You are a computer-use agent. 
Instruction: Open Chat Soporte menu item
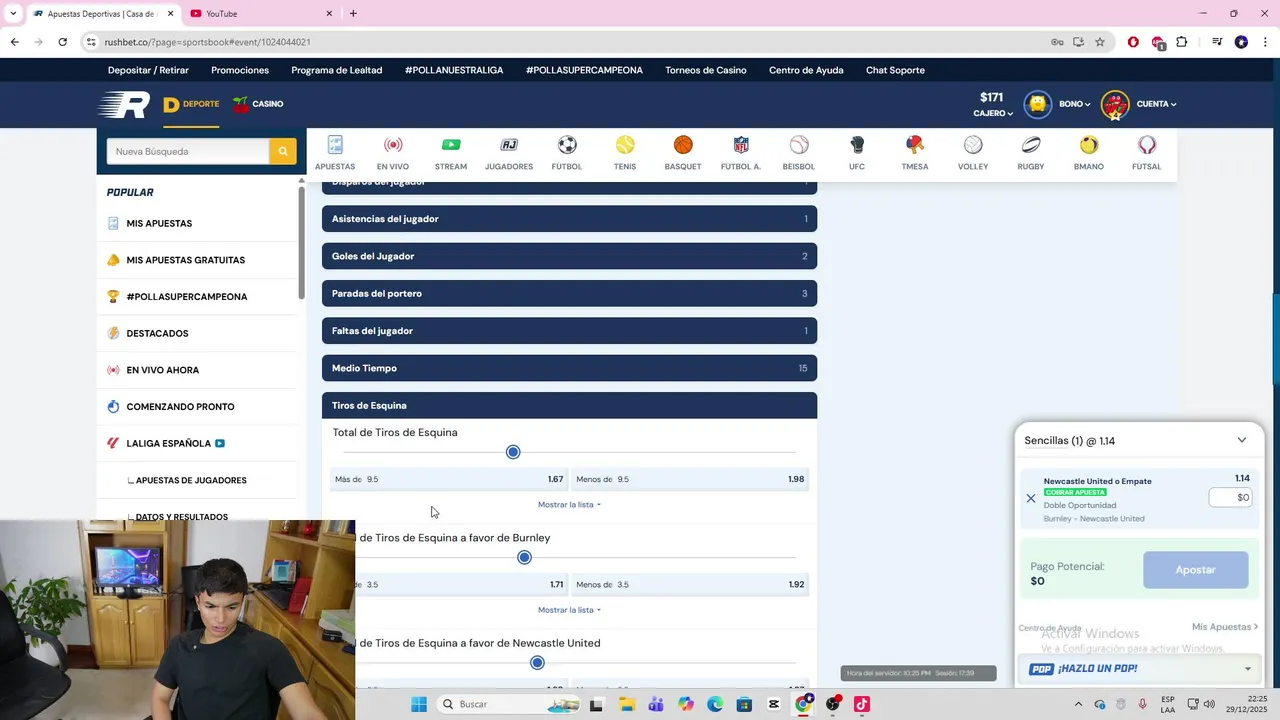click(x=895, y=70)
